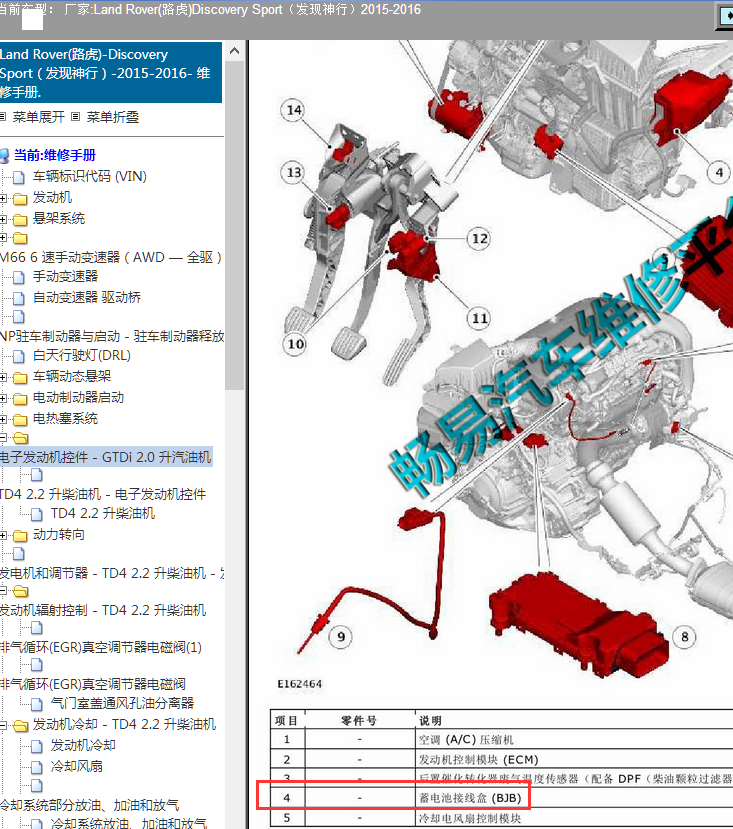Viewport: 733px width, 829px height.
Task: Click the 电动制动器启动 folder icon
Action: coord(20,399)
